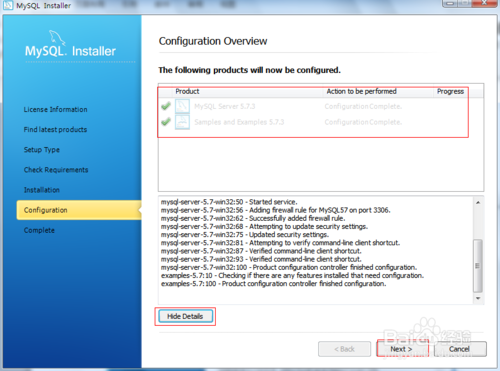Click the MySQL Installer title bar icon
The image size is (500, 371).
[8, 5]
